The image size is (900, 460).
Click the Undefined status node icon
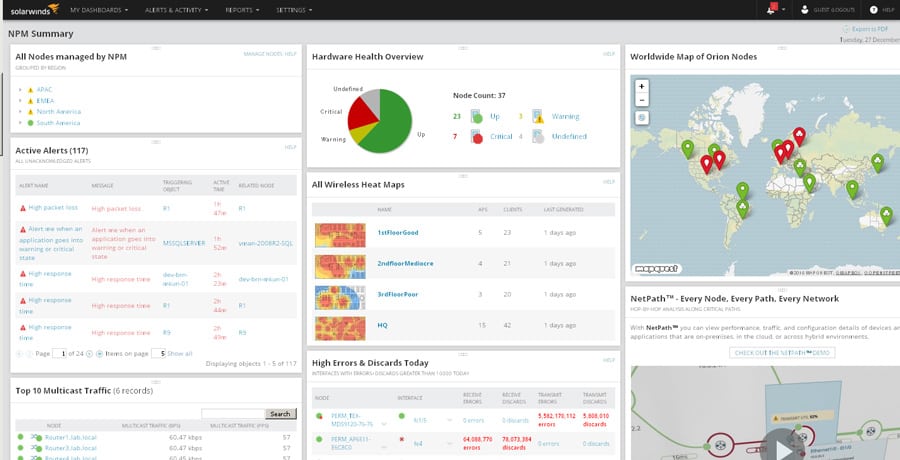point(538,137)
